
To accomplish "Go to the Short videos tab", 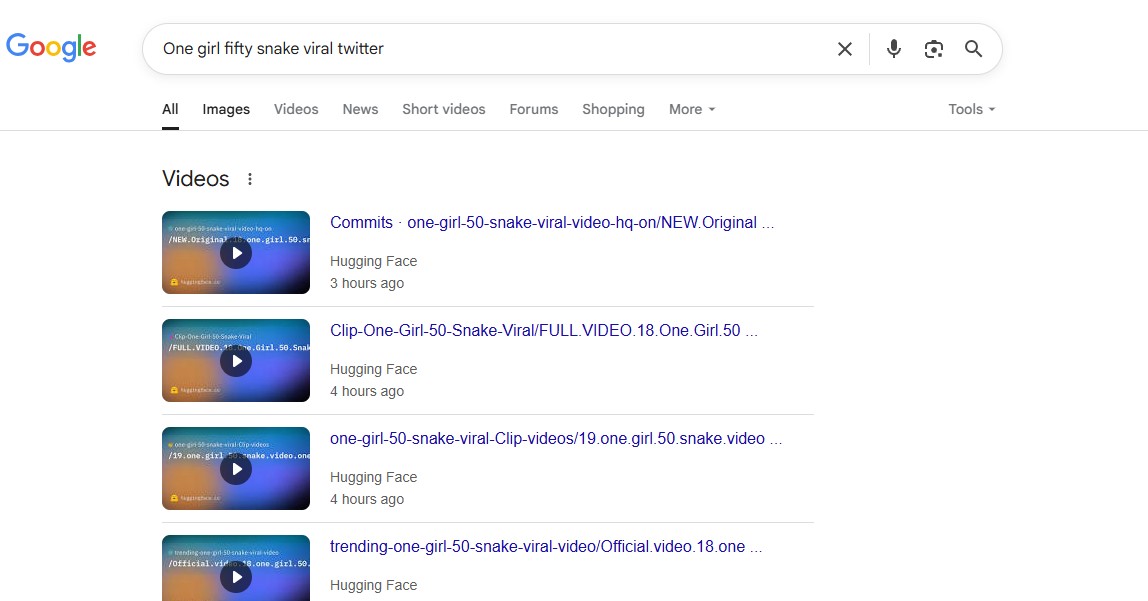I will (443, 109).
